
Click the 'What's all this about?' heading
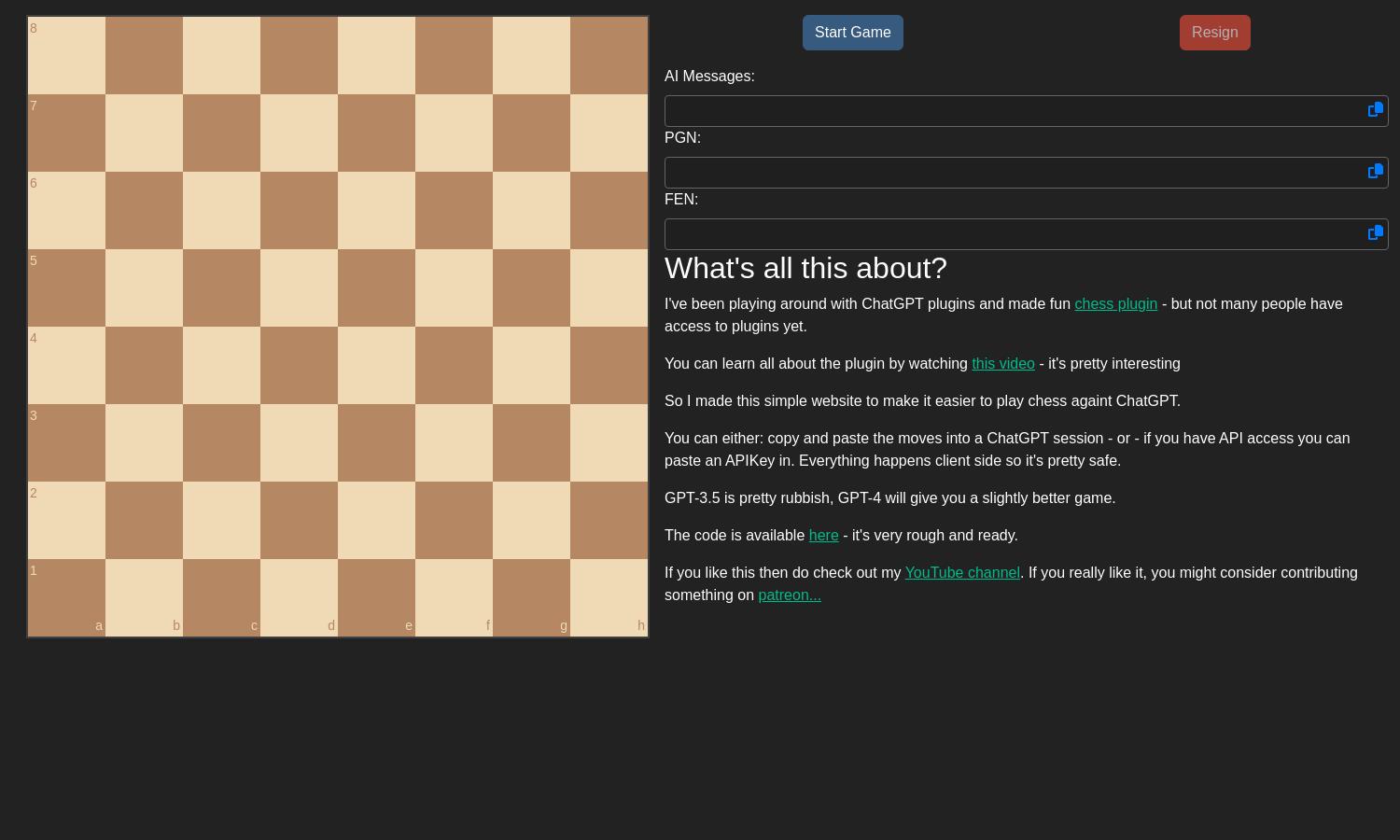[805, 269]
